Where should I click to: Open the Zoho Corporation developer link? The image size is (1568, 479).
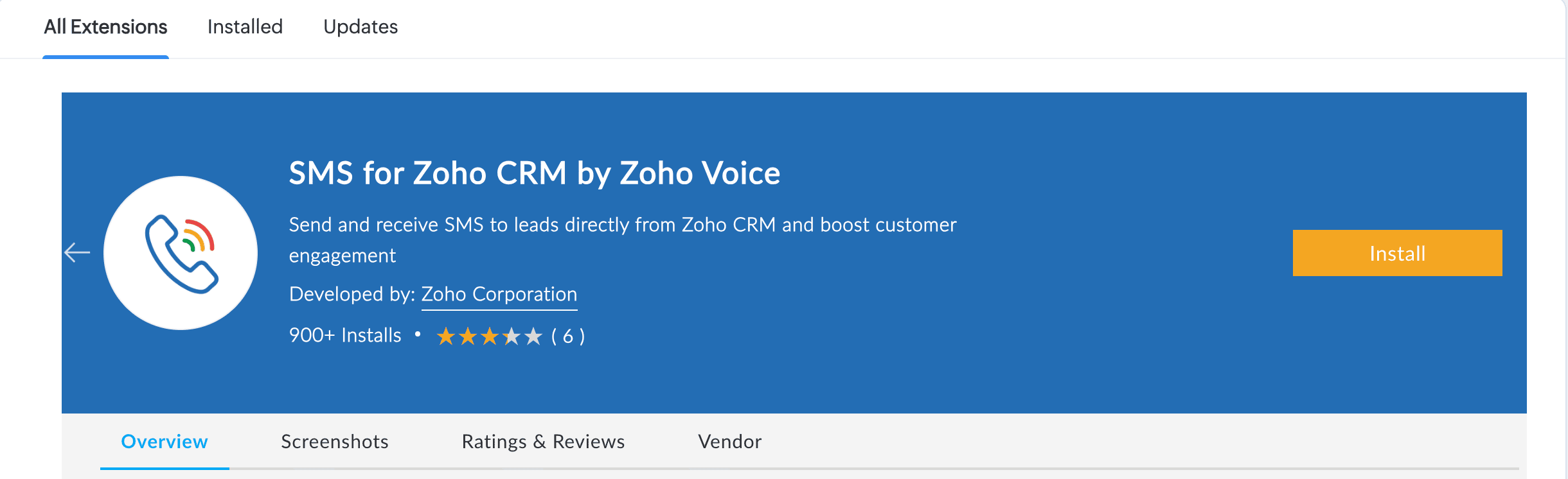point(499,294)
